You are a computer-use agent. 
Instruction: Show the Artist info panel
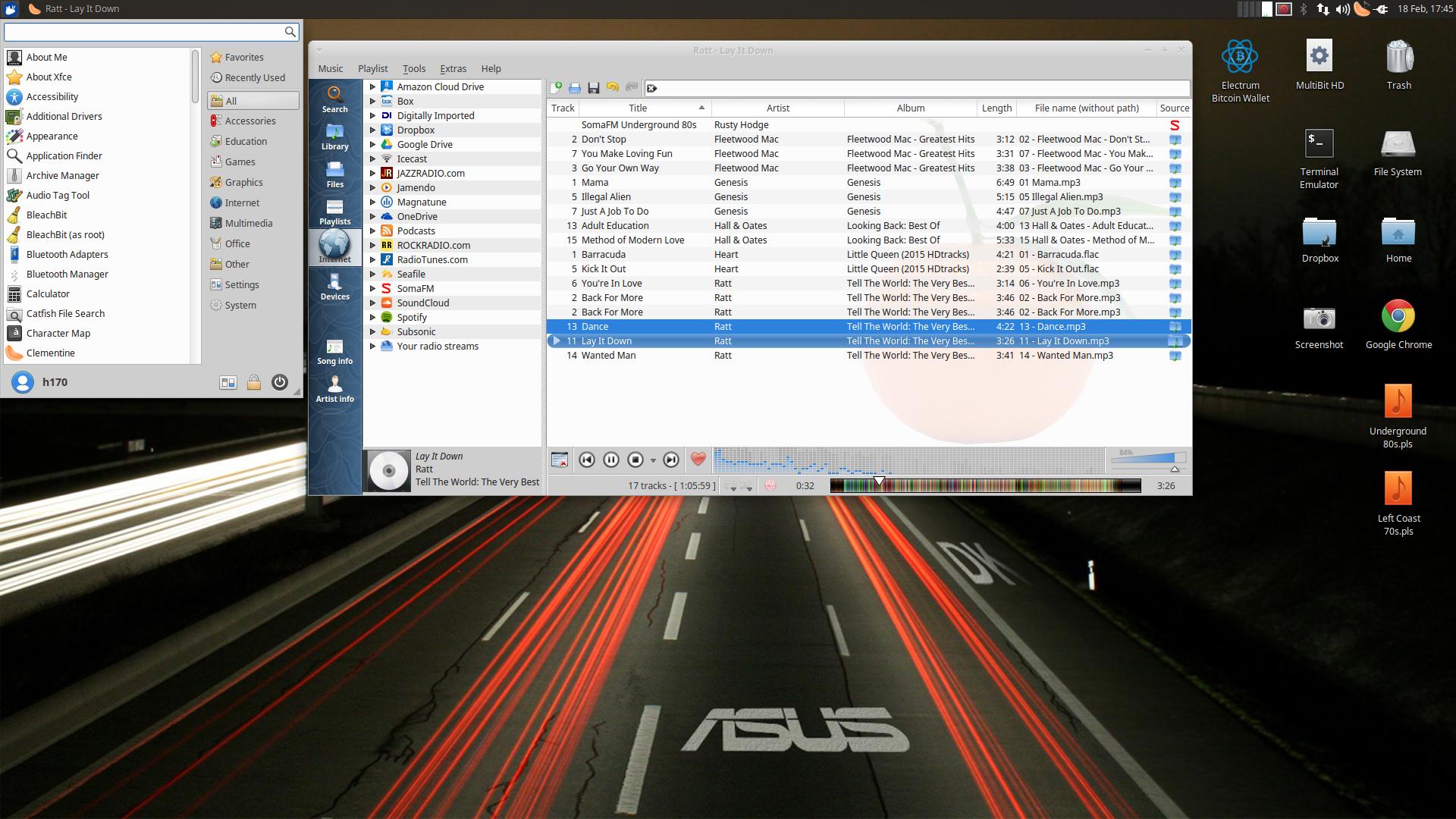[x=334, y=389]
